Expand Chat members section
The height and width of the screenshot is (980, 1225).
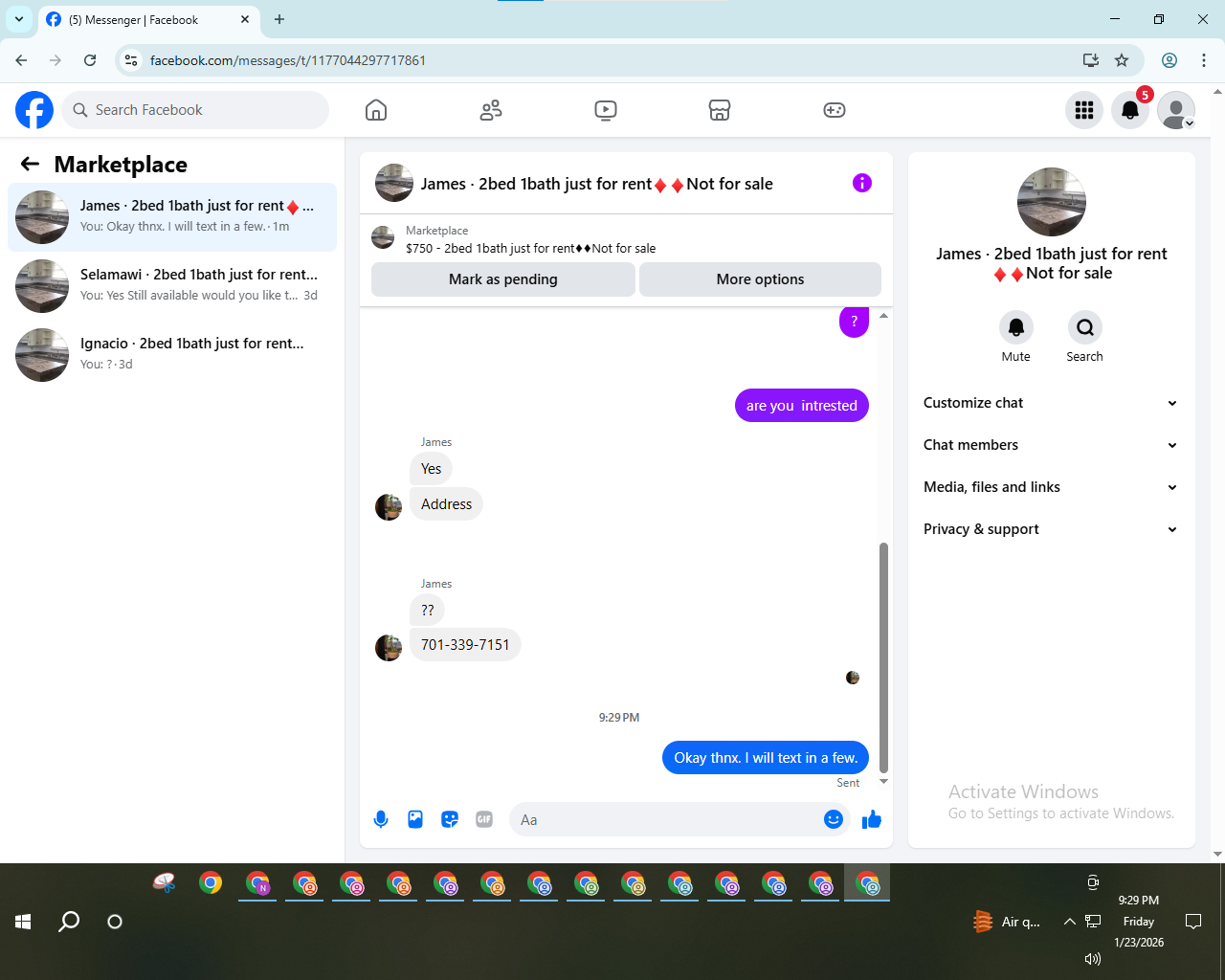click(x=1051, y=445)
